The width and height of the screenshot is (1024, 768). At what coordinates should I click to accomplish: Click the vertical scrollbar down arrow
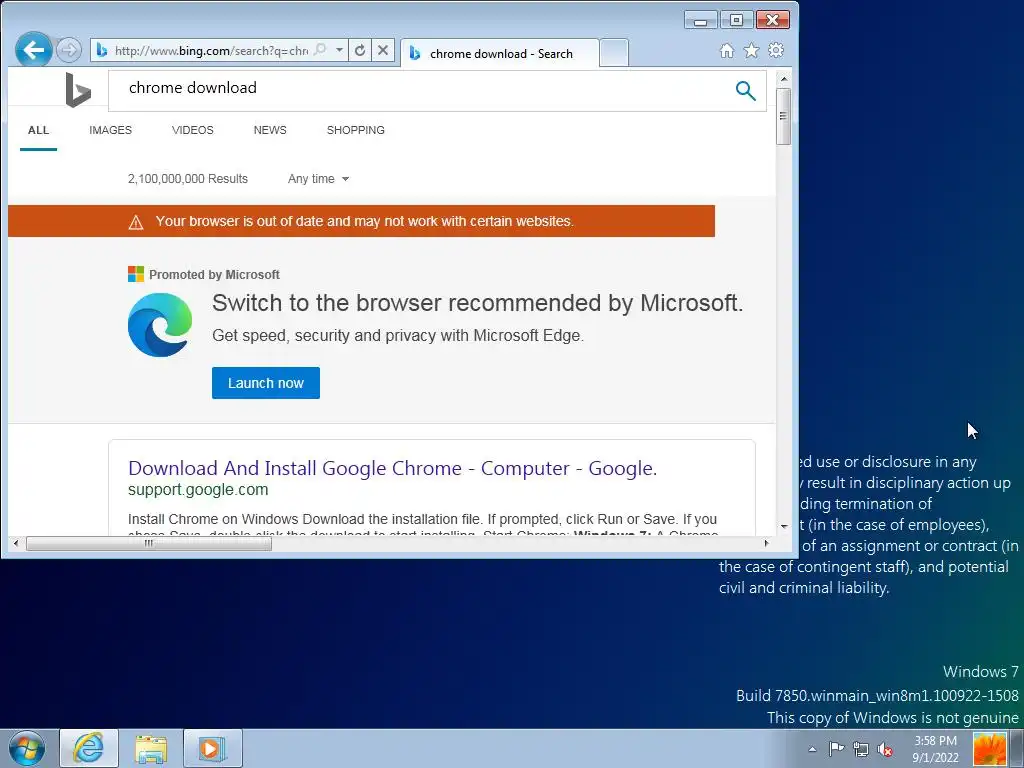[x=784, y=526]
